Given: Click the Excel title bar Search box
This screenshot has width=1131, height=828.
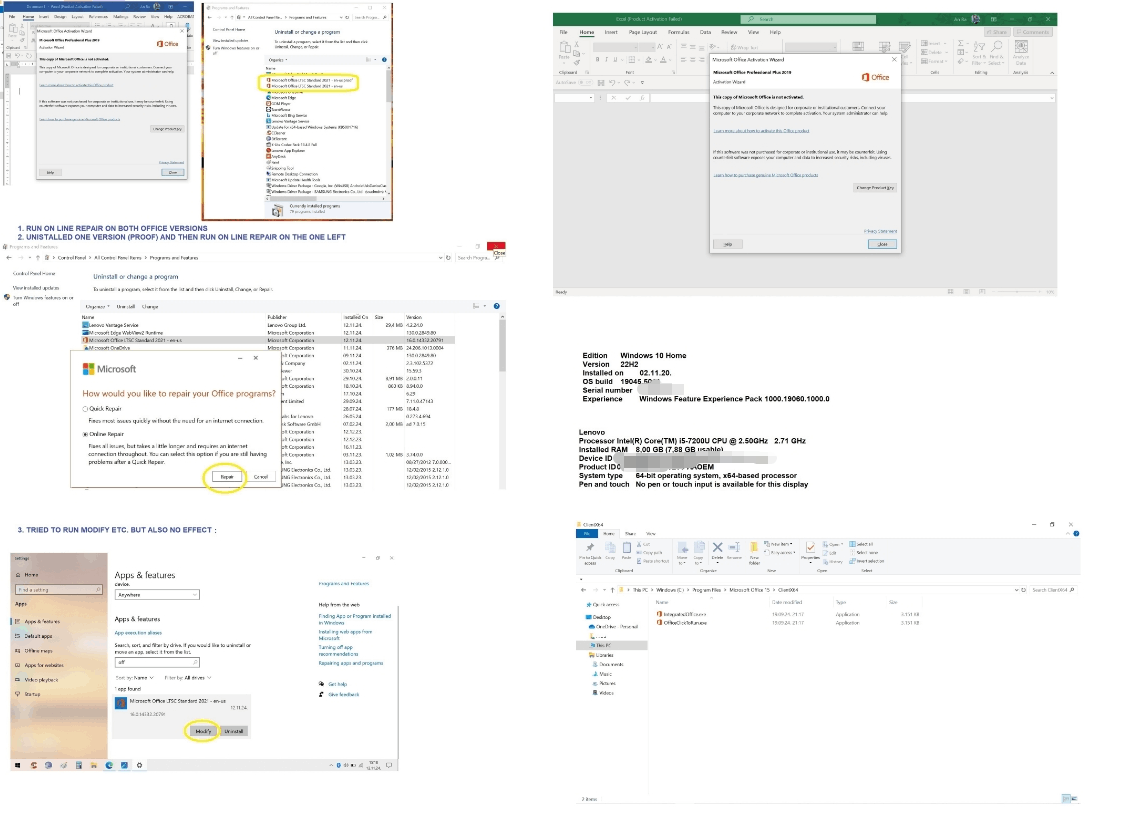Looking at the screenshot, I should [809, 19].
